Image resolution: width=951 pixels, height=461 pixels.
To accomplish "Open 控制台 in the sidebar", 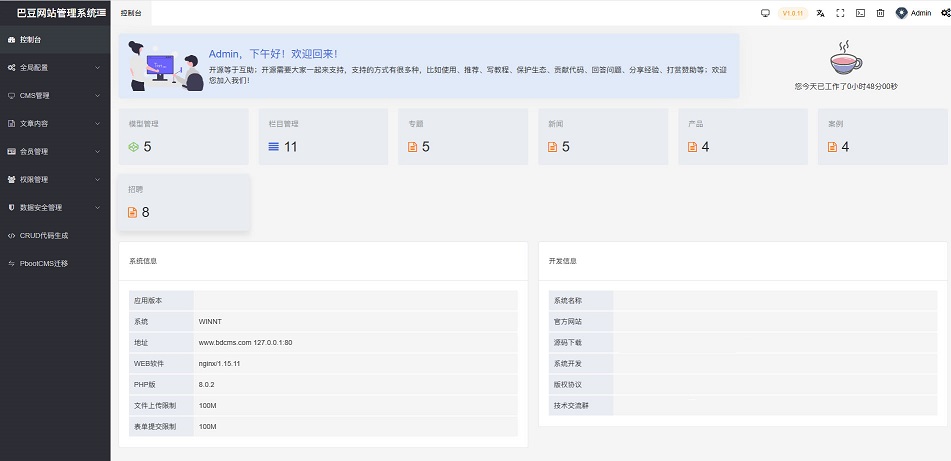I will coord(55,39).
